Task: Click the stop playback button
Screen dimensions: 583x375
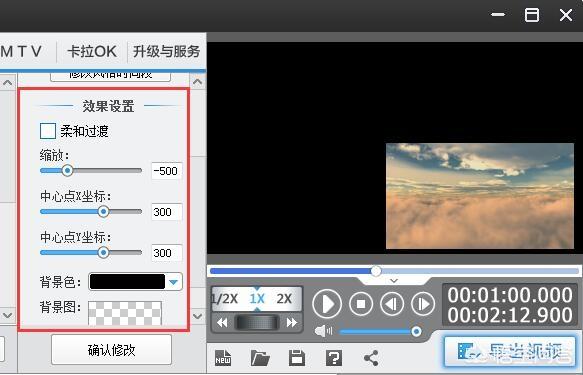Action: [x=361, y=304]
